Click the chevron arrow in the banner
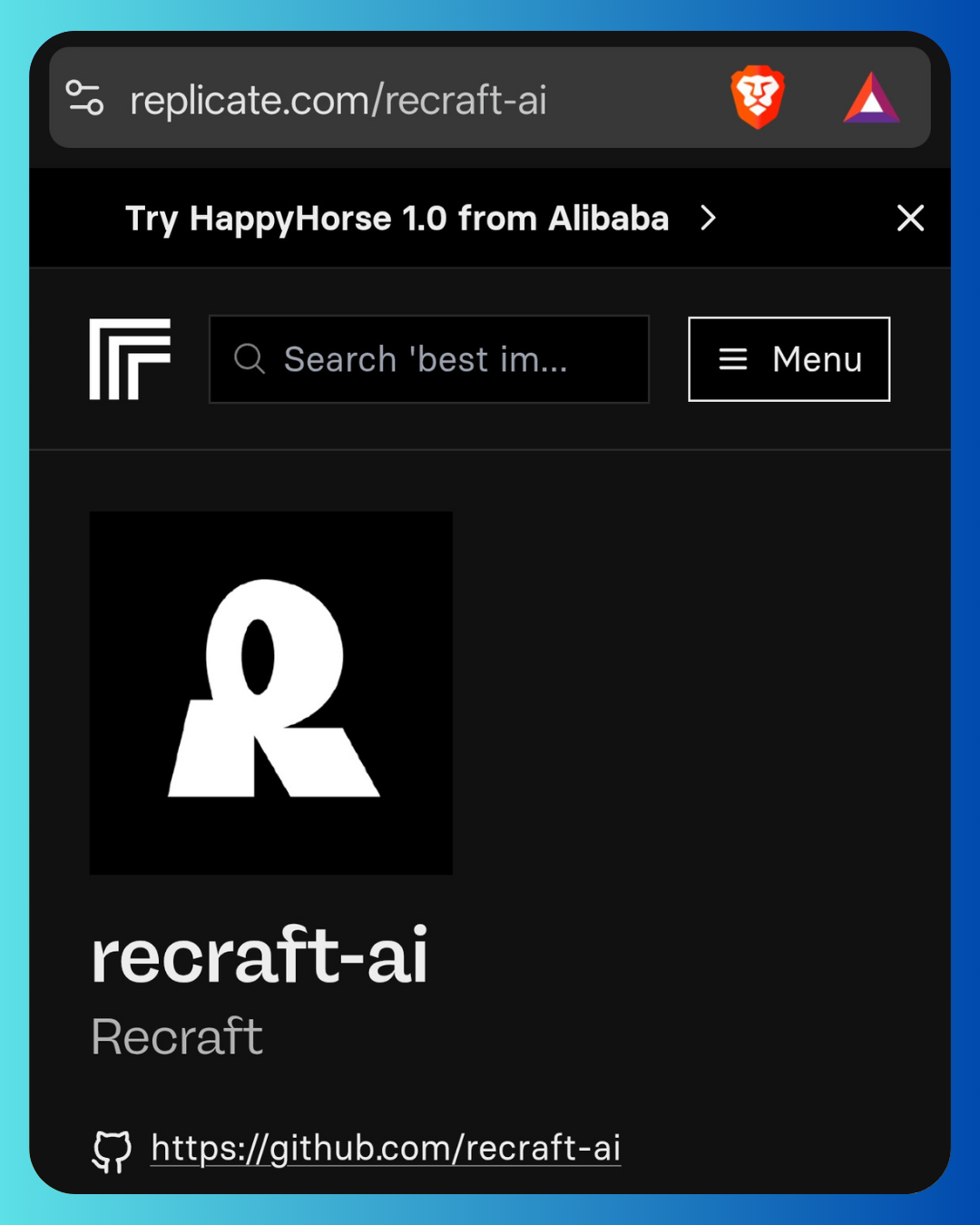The height and width of the screenshot is (1225, 980). (x=709, y=218)
